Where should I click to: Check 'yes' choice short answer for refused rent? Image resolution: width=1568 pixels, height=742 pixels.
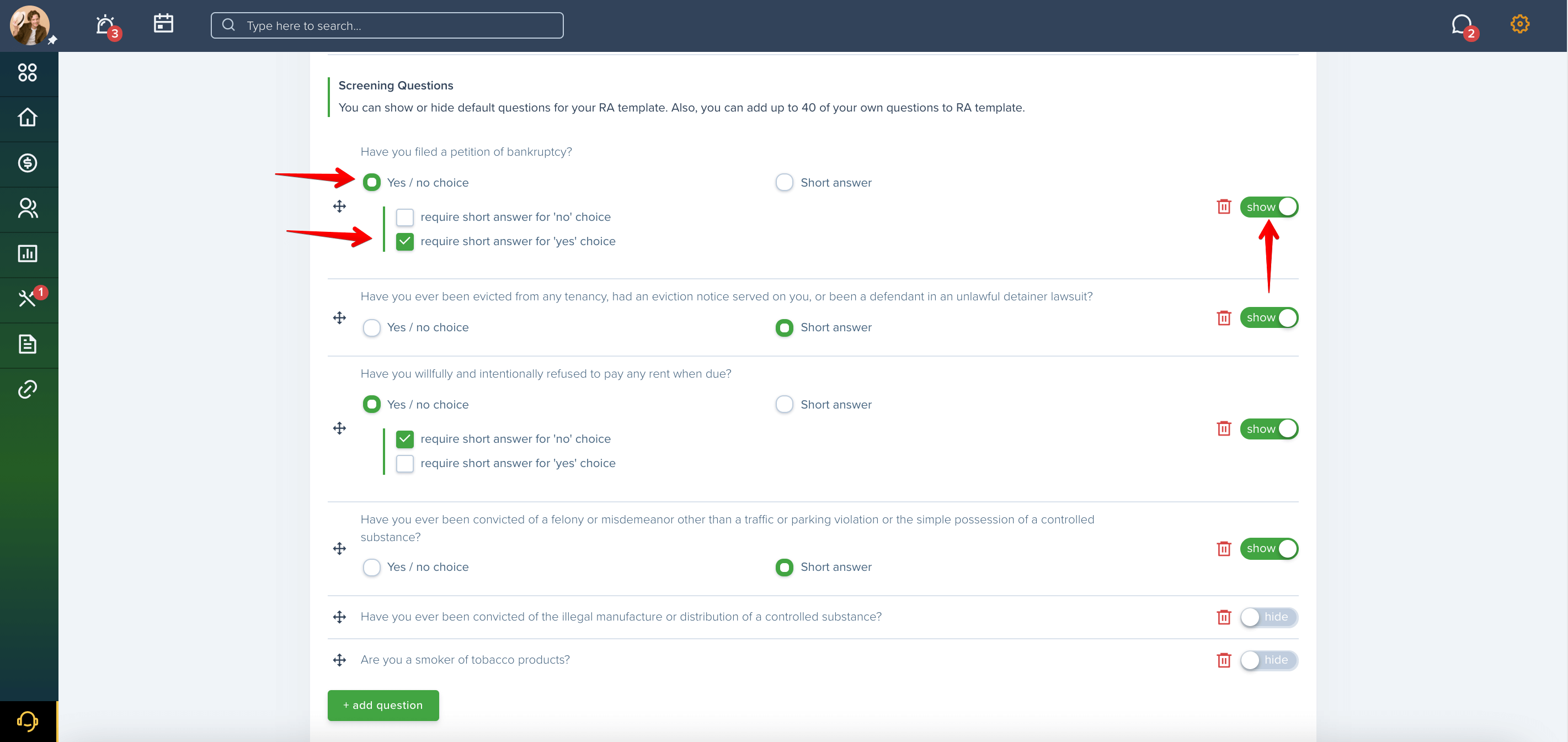tap(405, 463)
